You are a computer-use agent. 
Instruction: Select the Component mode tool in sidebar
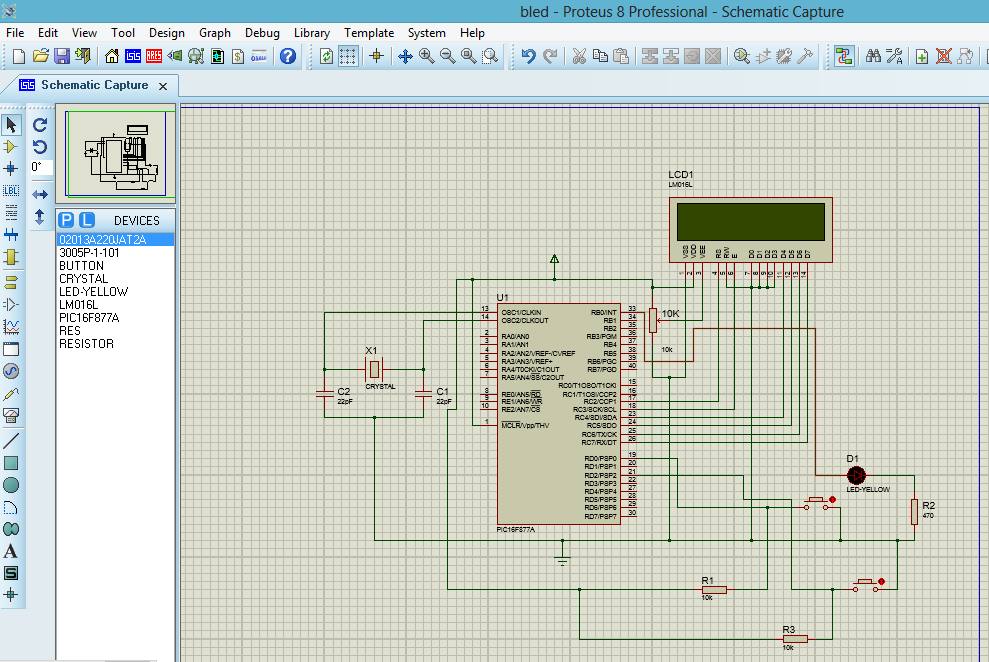coord(11,147)
